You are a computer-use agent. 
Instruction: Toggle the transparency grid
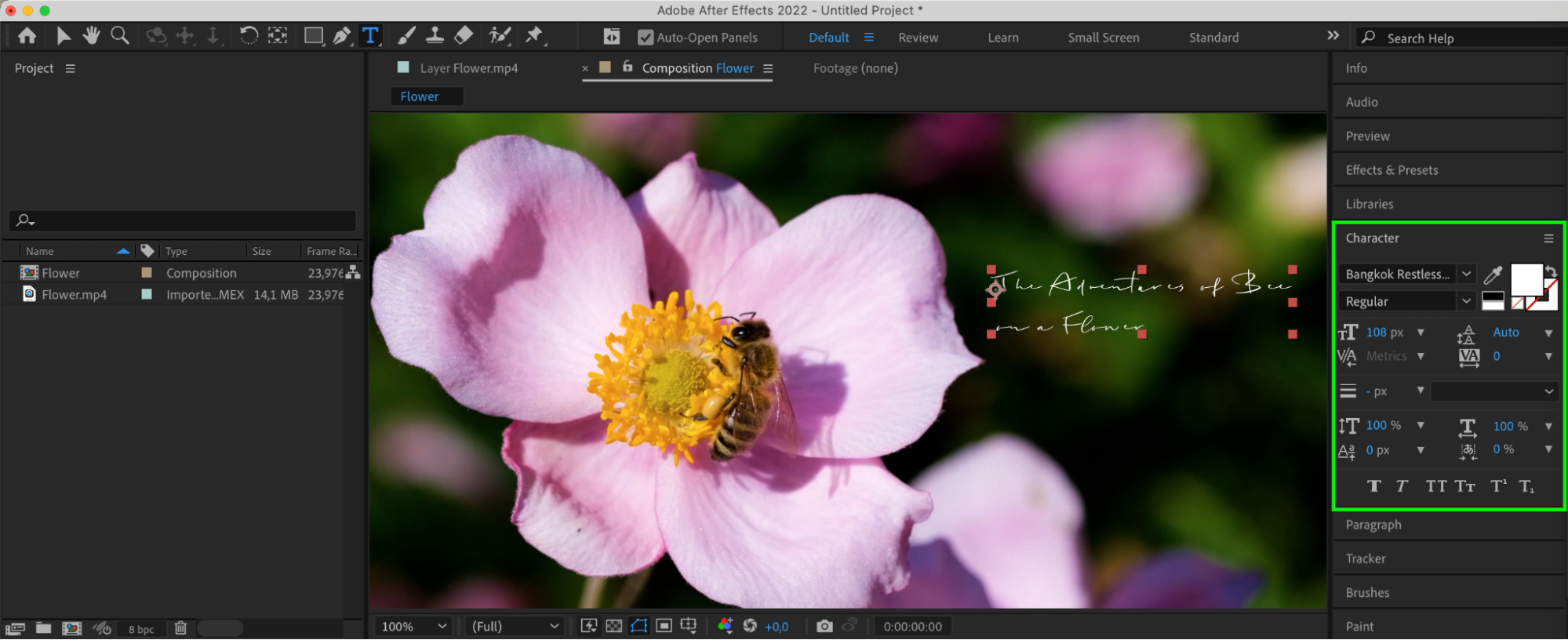[614, 626]
